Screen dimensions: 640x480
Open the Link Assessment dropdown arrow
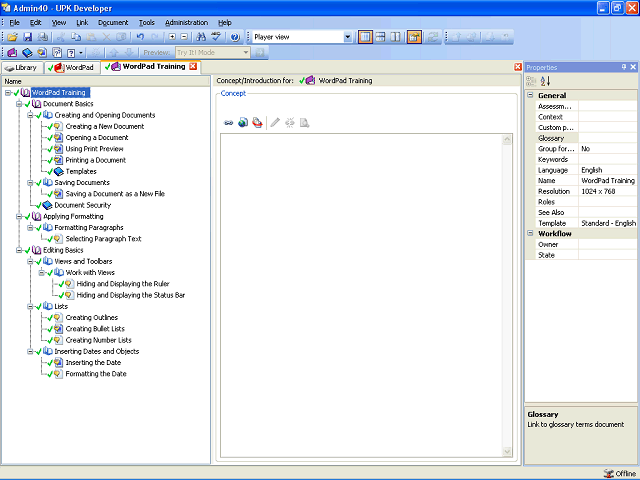point(81,53)
